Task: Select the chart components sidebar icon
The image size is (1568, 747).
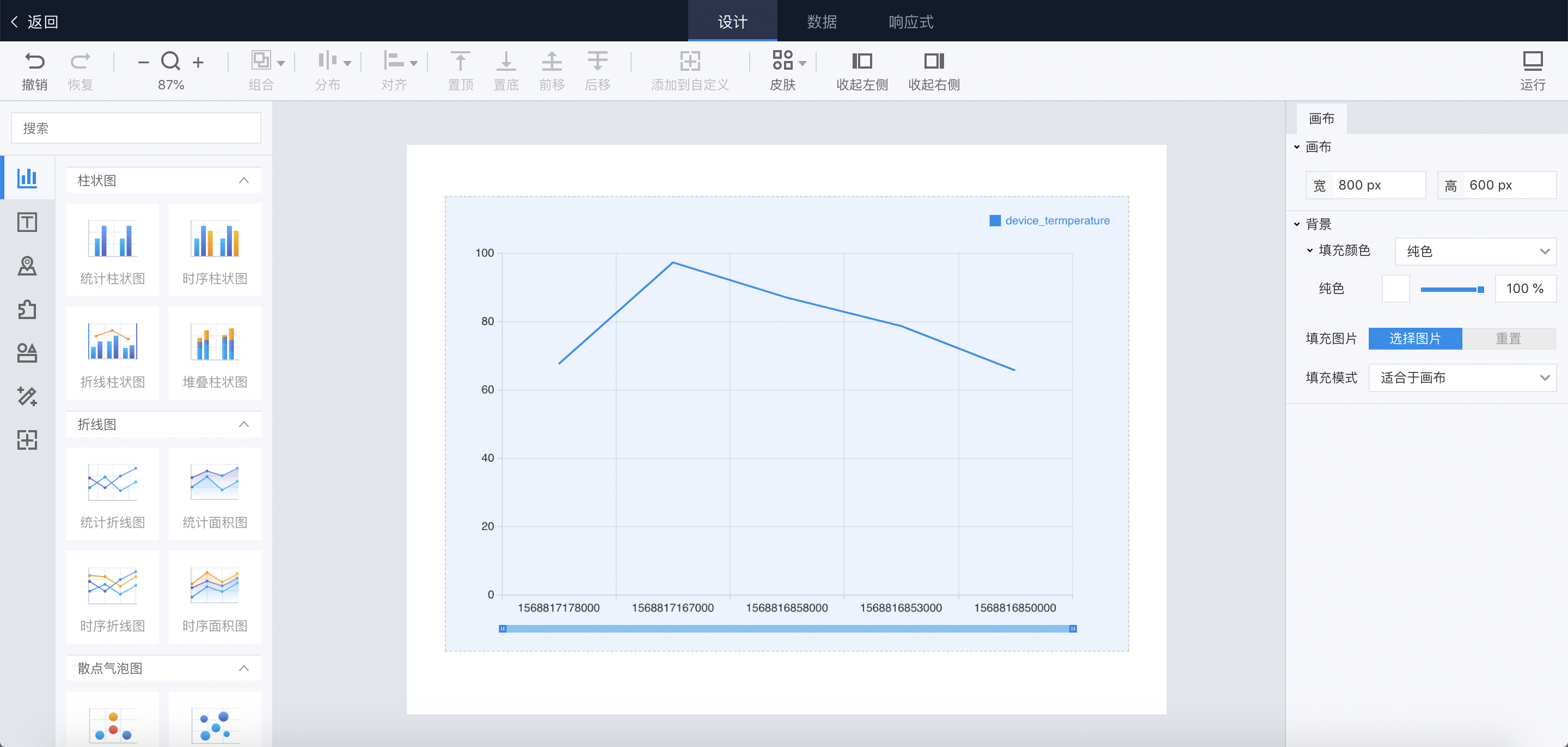Action: click(27, 178)
